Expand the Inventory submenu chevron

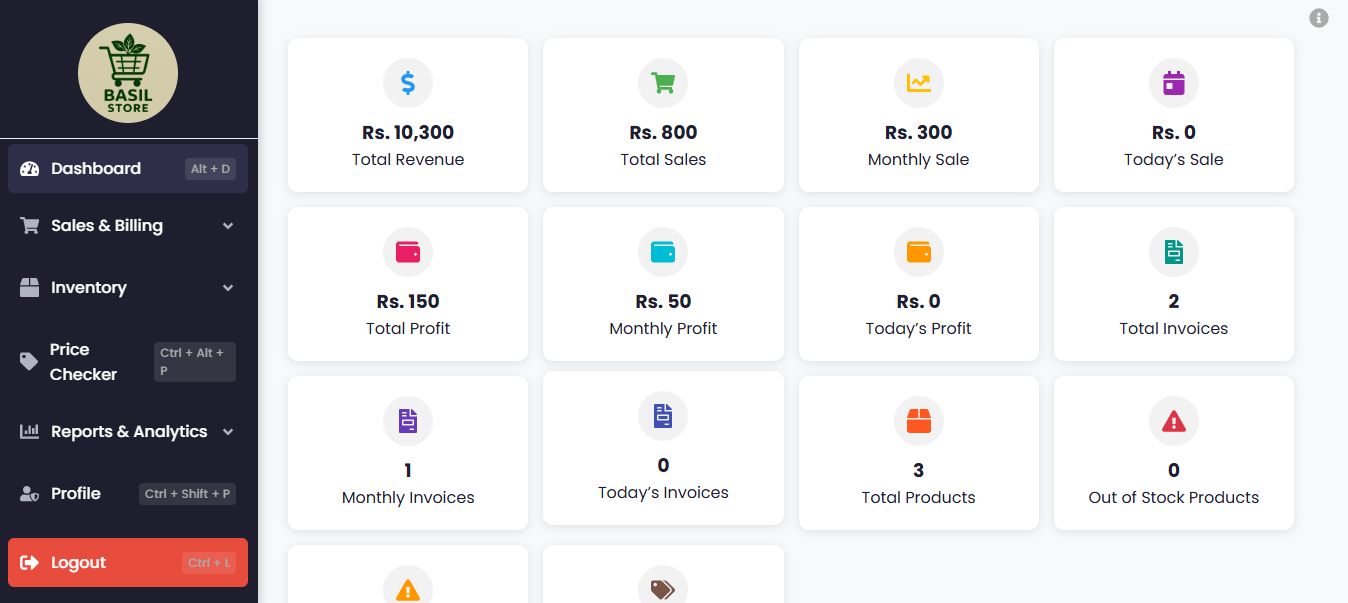228,288
